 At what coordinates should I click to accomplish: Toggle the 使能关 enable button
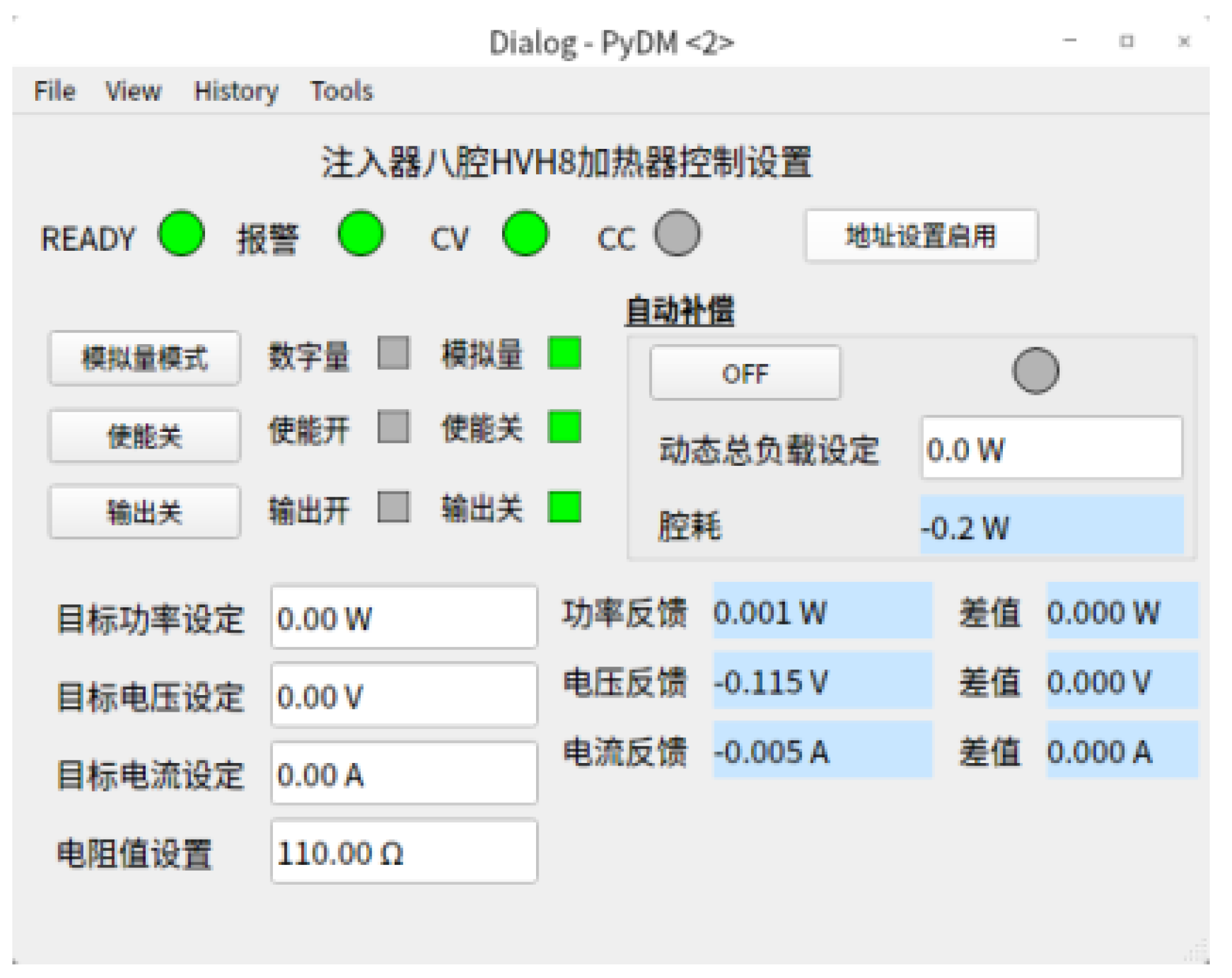tap(145, 436)
